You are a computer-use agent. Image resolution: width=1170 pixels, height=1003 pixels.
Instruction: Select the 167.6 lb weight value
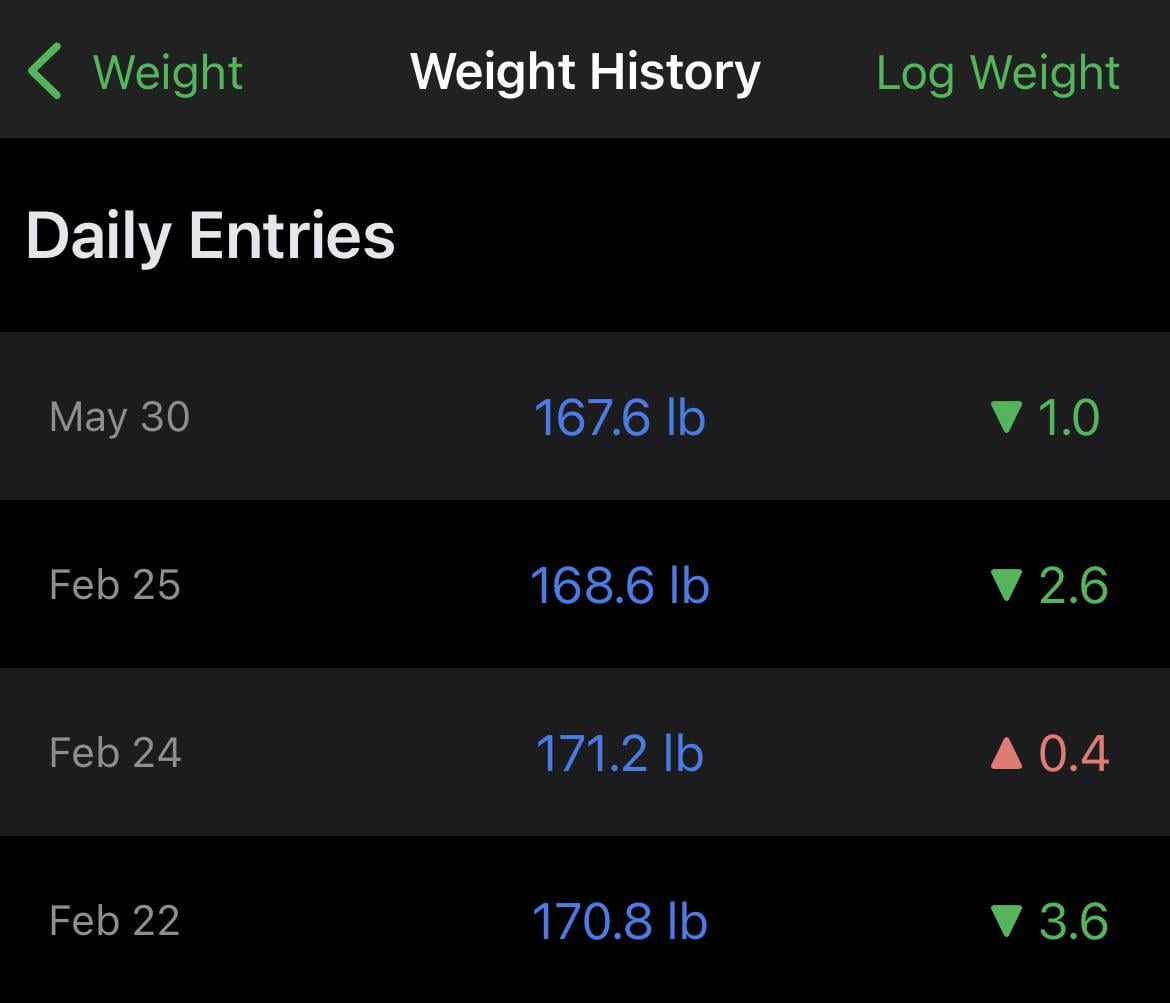click(619, 417)
